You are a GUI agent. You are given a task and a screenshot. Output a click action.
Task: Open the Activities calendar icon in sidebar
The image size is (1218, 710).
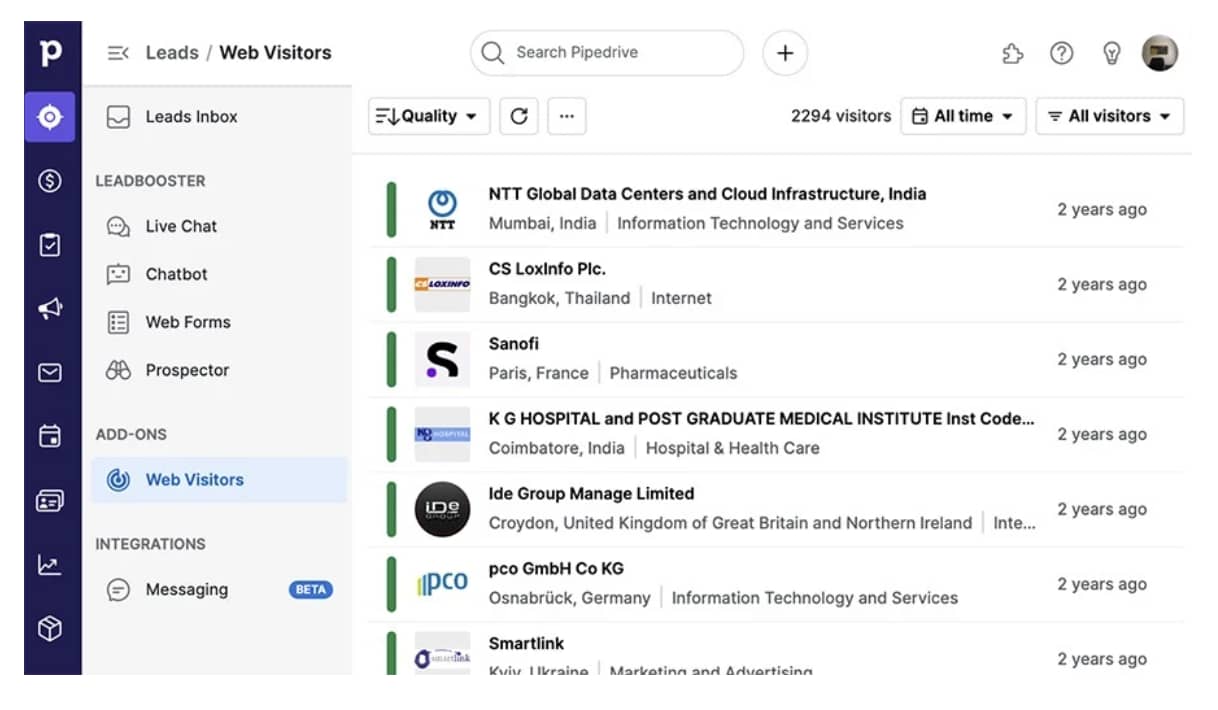coord(50,436)
